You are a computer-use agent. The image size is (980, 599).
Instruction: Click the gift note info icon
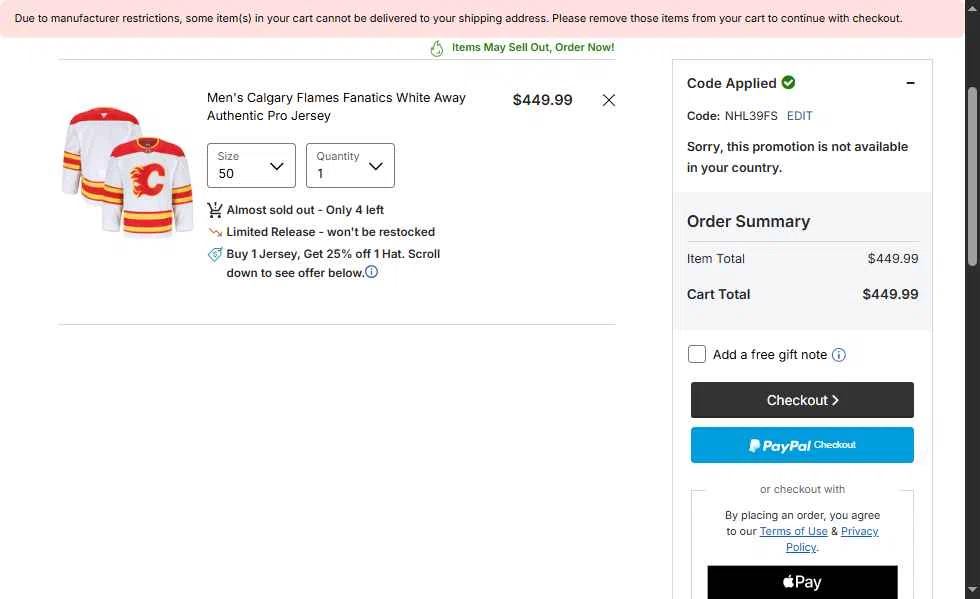click(x=839, y=355)
